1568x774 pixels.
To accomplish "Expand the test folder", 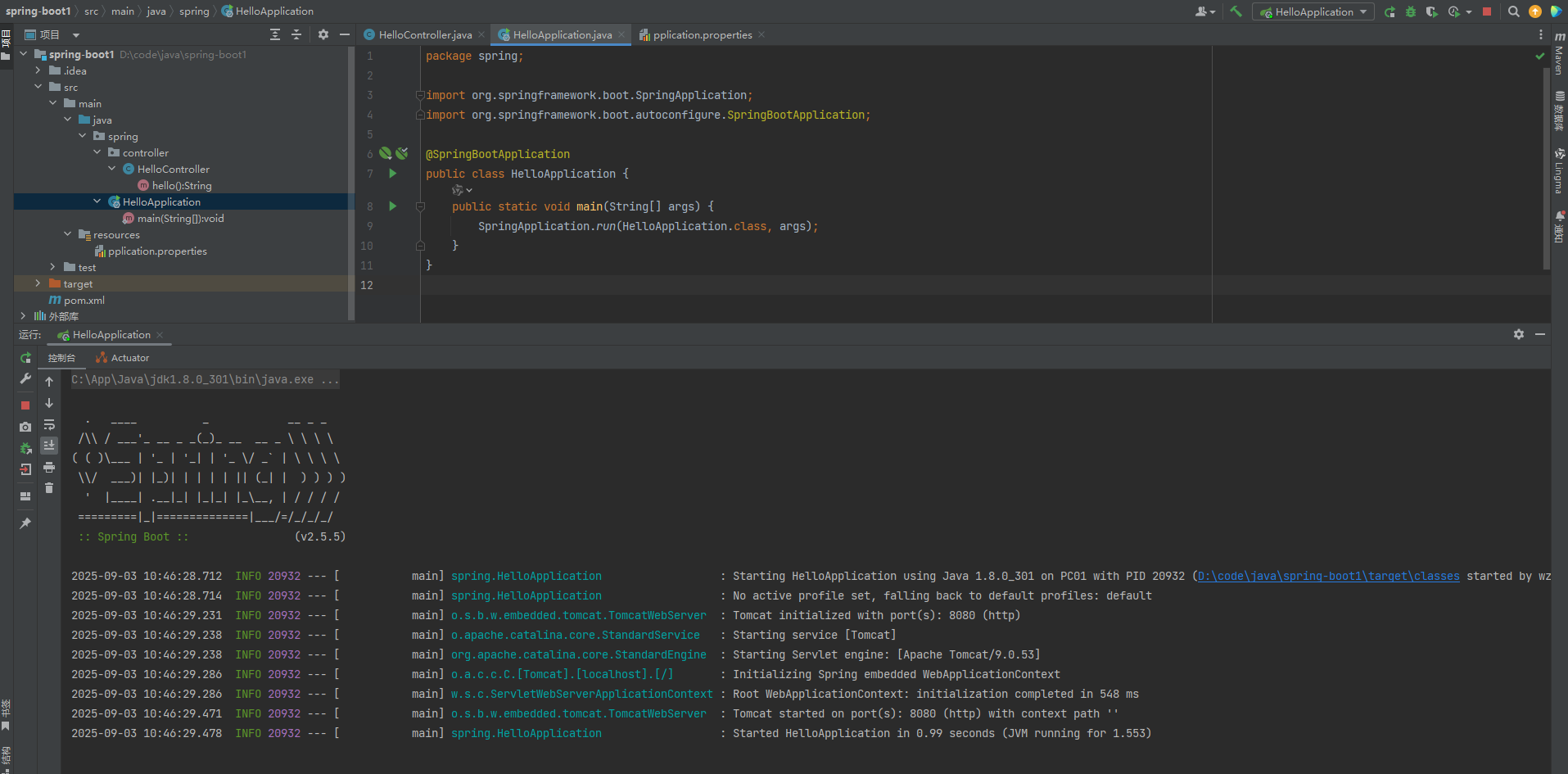I will click(x=52, y=267).
